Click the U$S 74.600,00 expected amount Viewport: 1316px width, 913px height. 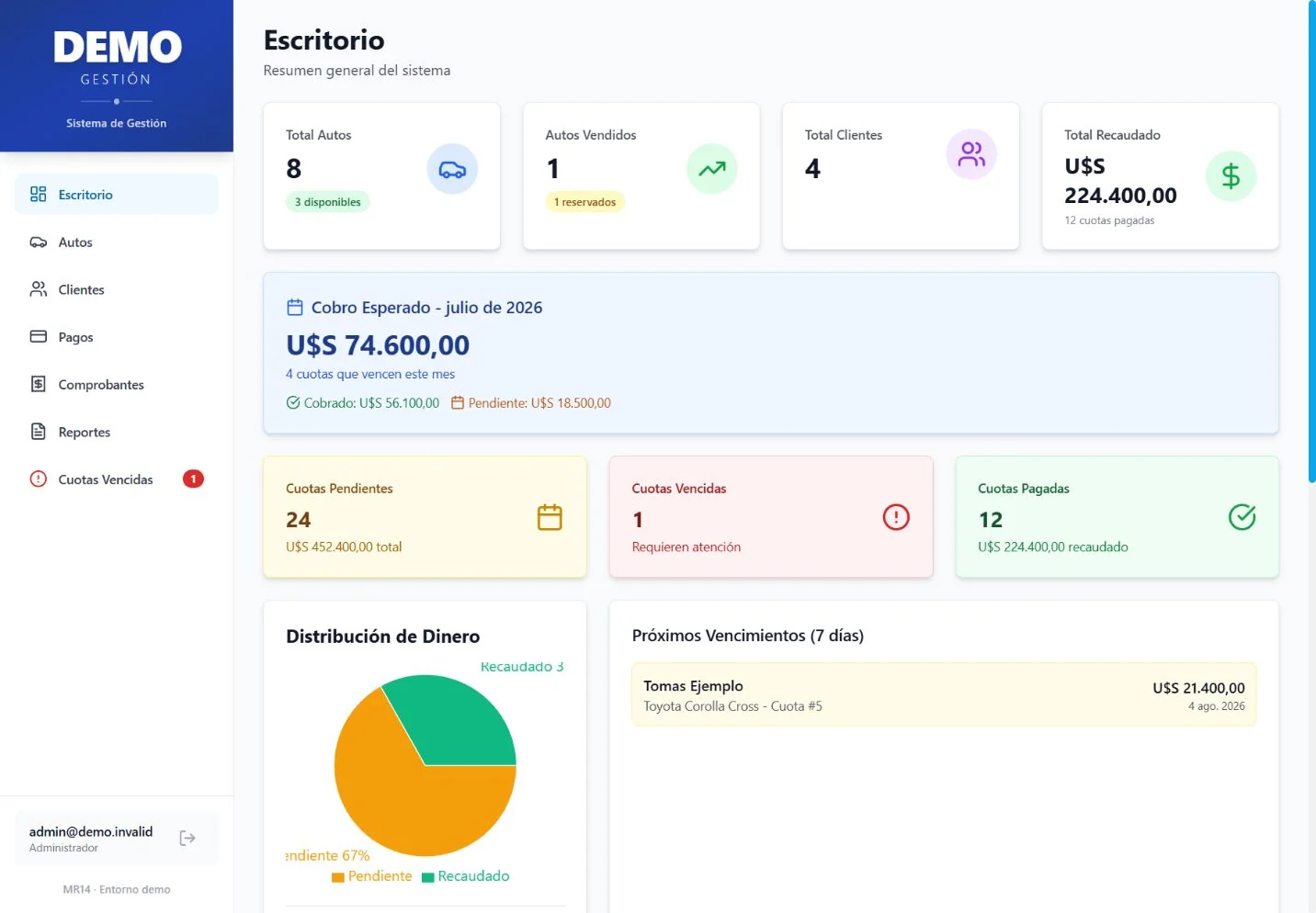(378, 344)
